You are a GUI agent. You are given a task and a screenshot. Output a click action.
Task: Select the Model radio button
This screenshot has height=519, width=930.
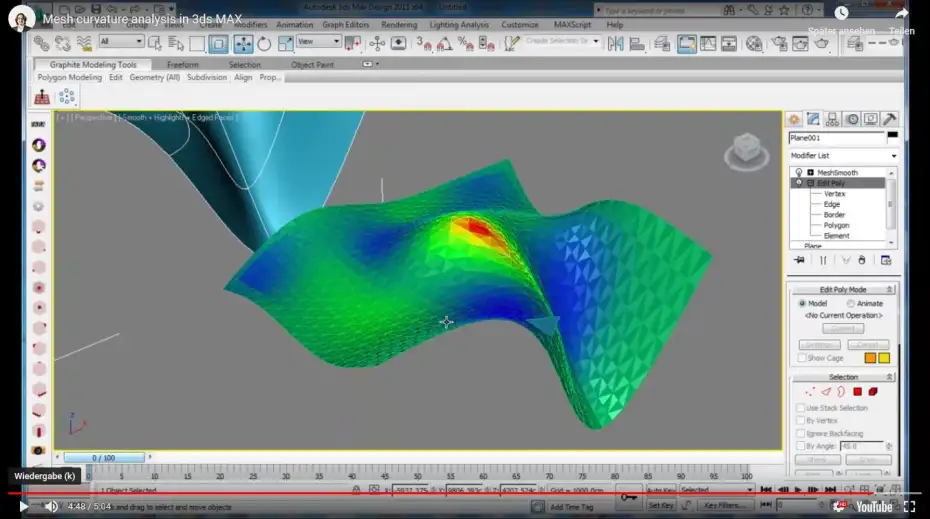click(x=802, y=303)
